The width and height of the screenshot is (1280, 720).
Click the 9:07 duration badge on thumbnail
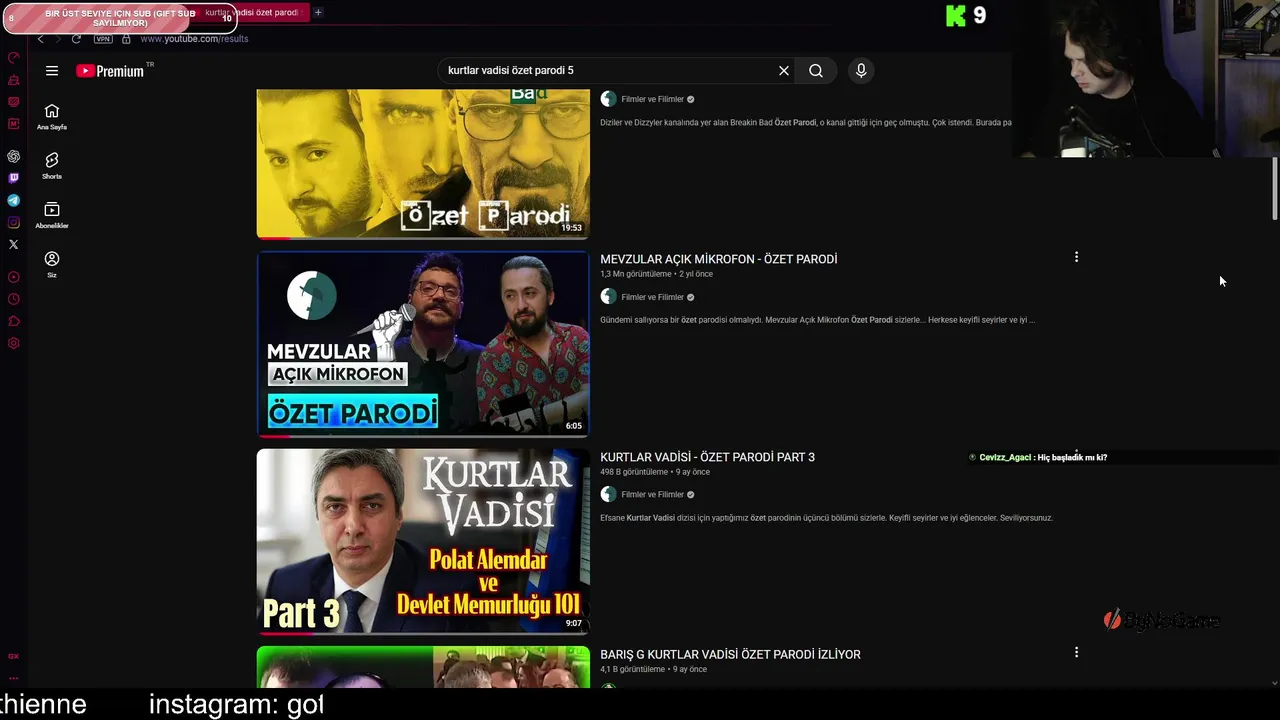[x=573, y=623]
